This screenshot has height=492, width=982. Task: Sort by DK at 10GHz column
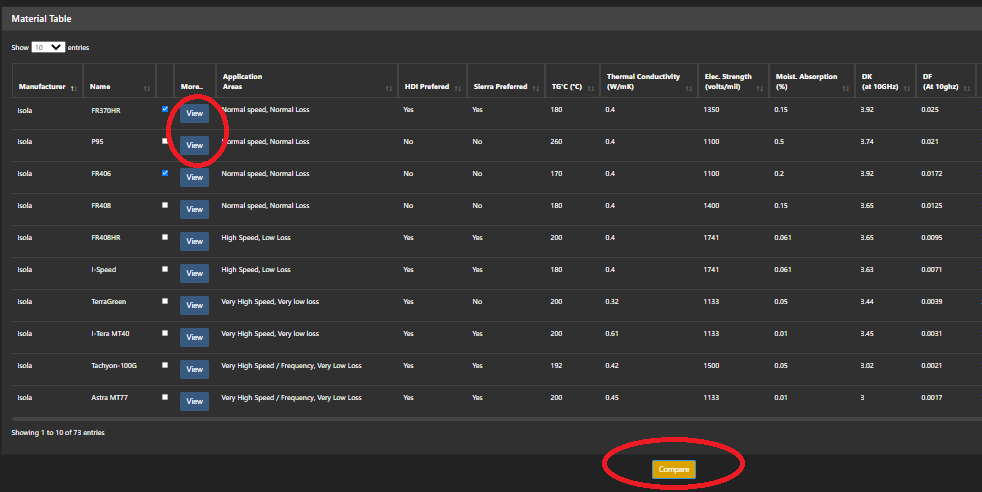[885, 81]
